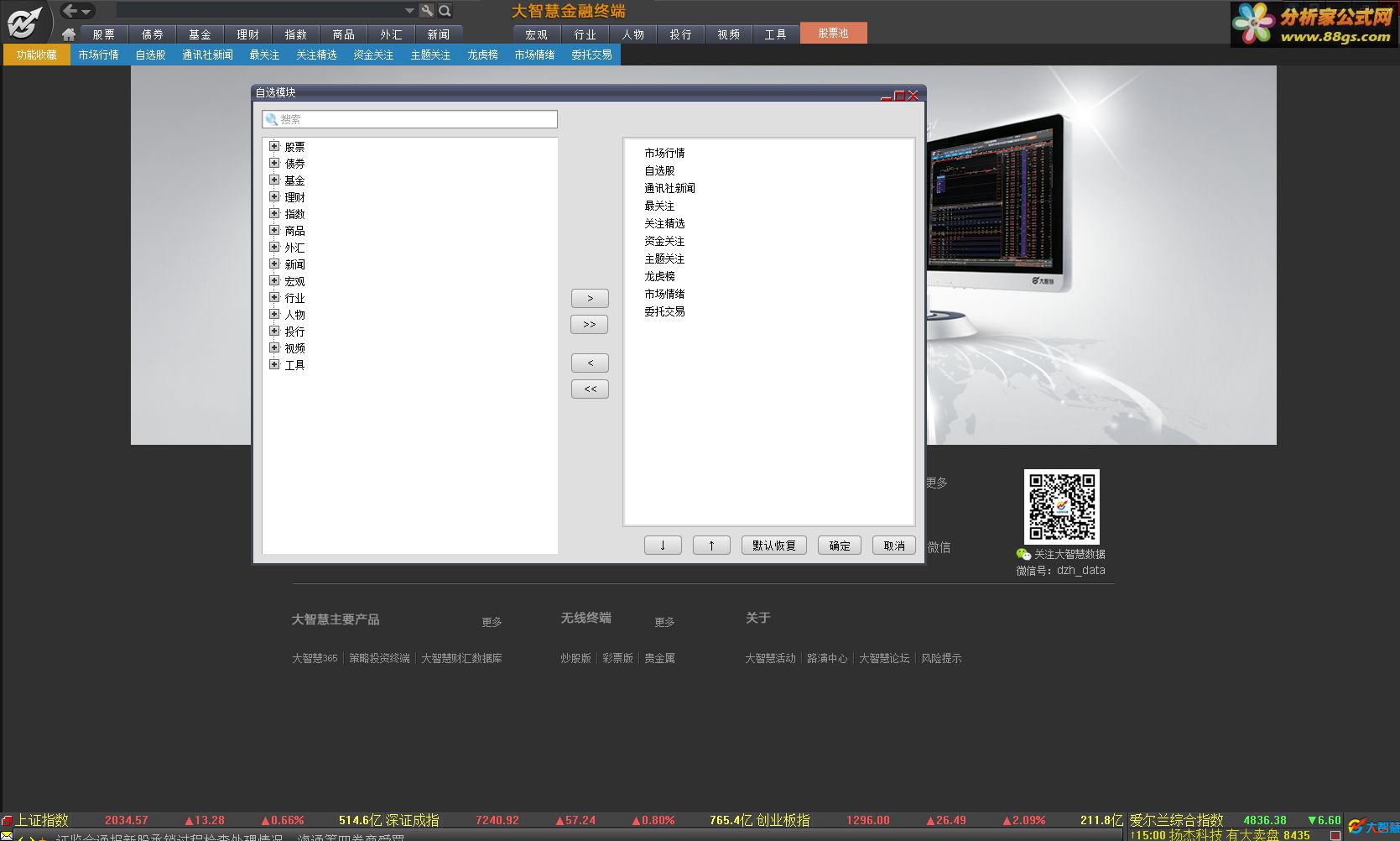Click the home icon
This screenshot has width=1400, height=841.
coord(69,34)
